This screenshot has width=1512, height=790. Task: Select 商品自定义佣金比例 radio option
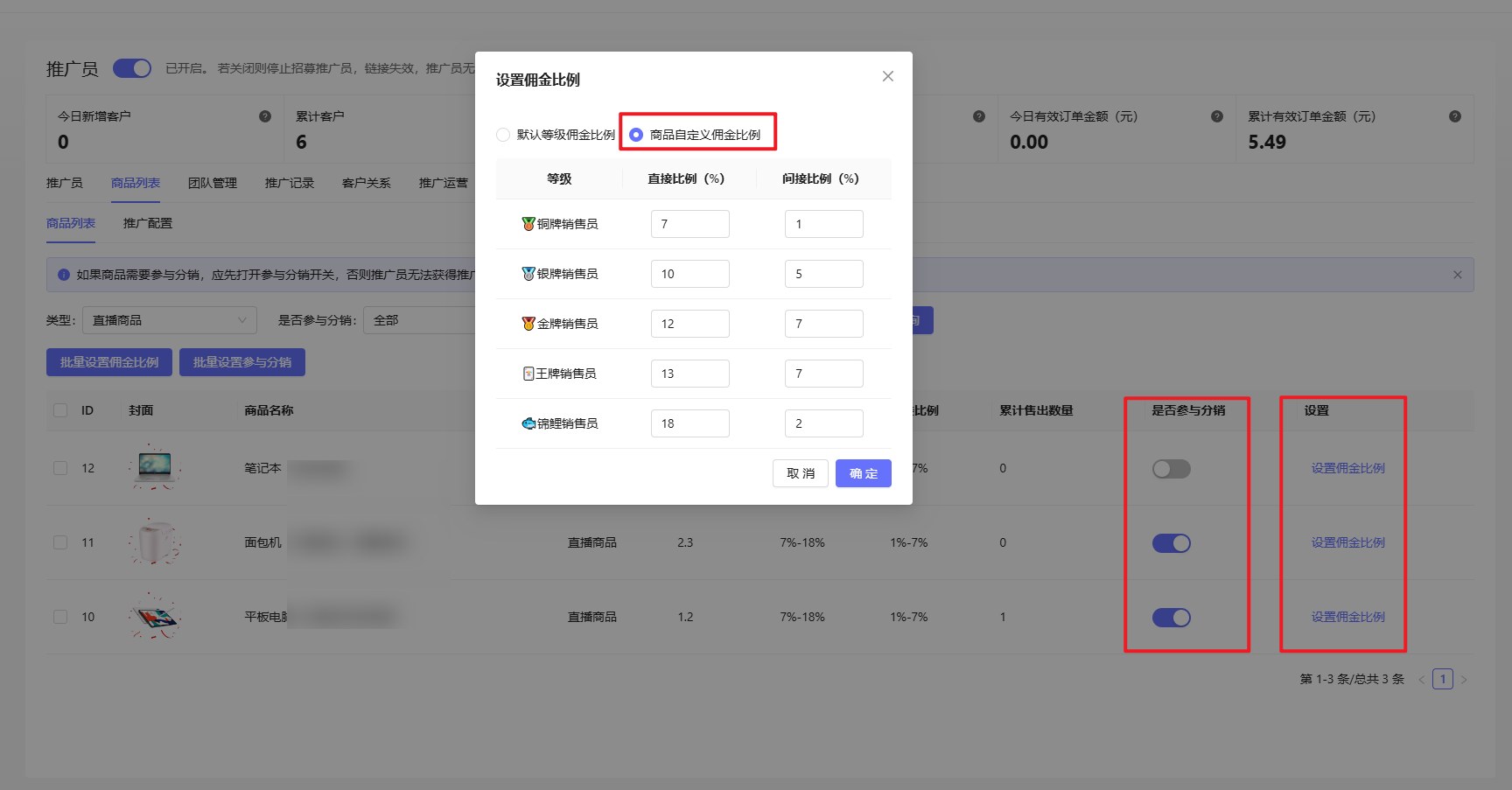(x=636, y=135)
